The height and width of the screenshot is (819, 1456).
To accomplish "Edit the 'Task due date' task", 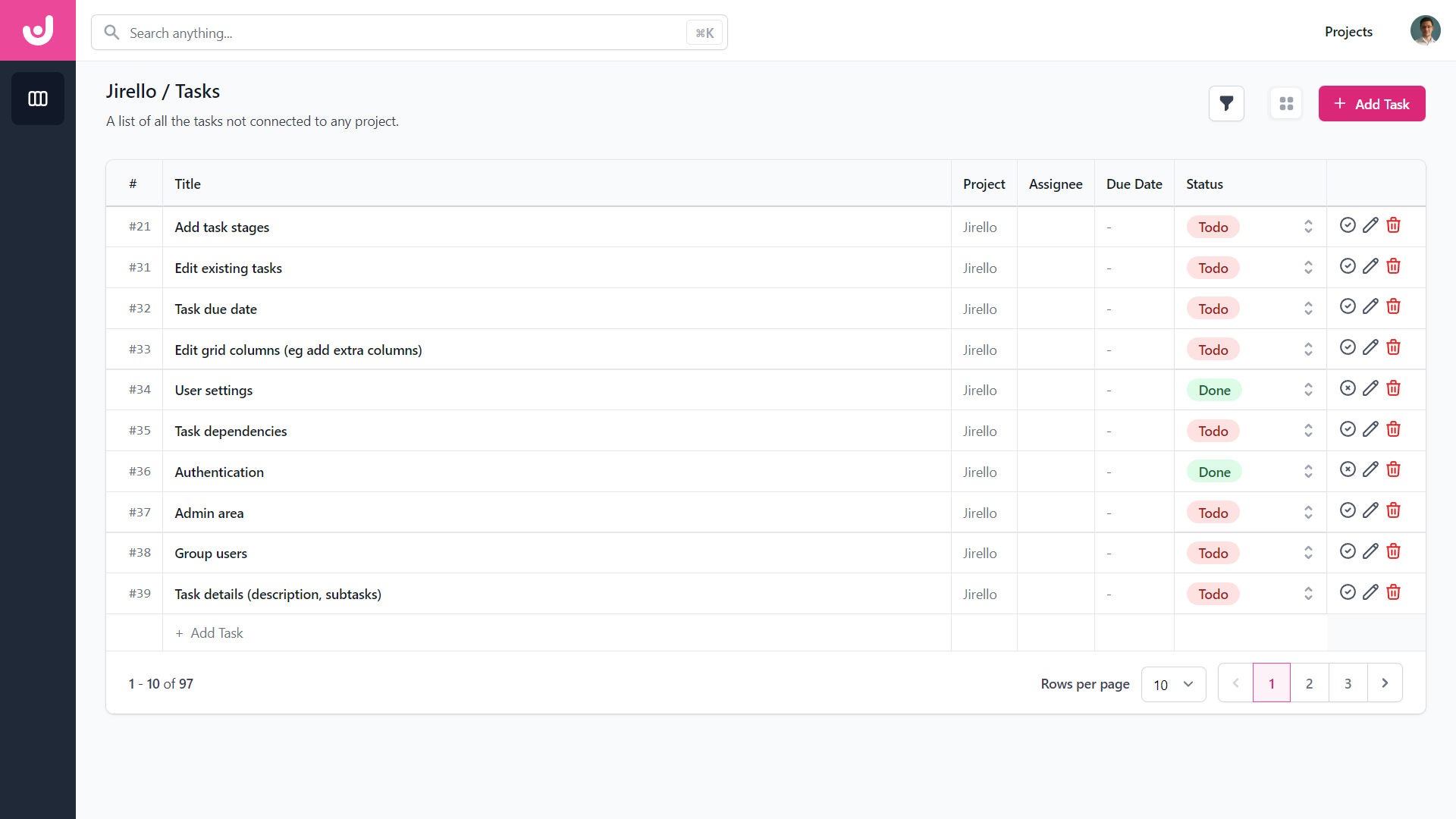I will 1370,306.
